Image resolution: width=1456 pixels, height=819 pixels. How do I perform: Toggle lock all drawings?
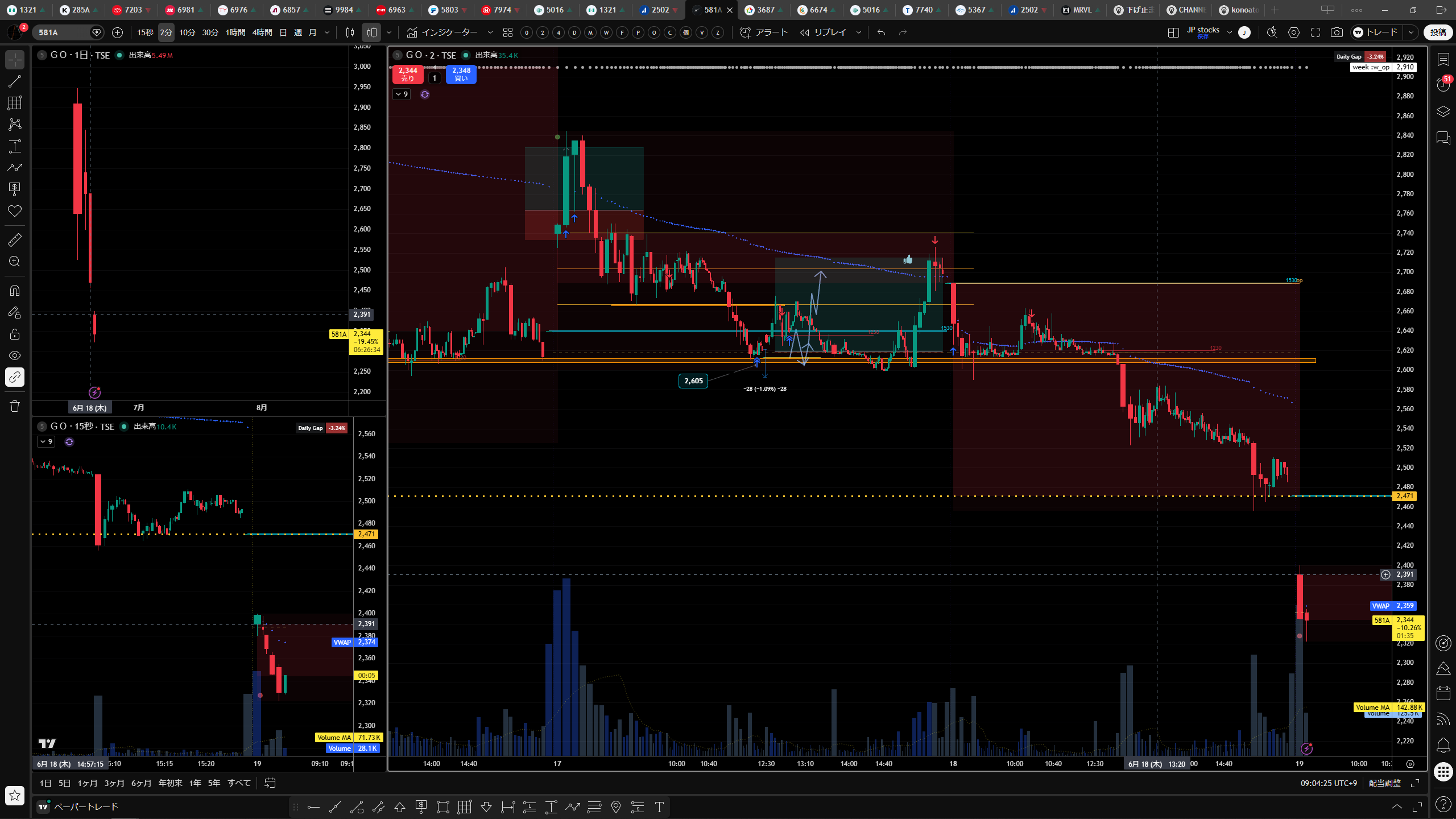point(15,334)
